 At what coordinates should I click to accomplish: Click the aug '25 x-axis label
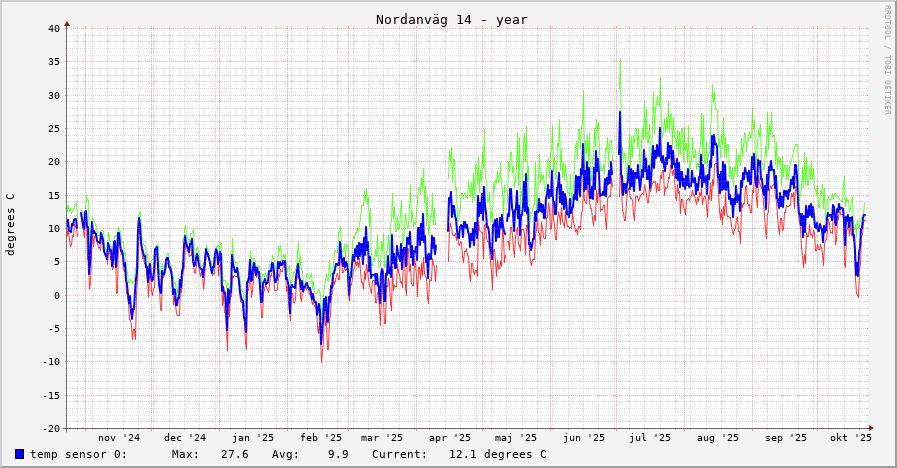718,437
